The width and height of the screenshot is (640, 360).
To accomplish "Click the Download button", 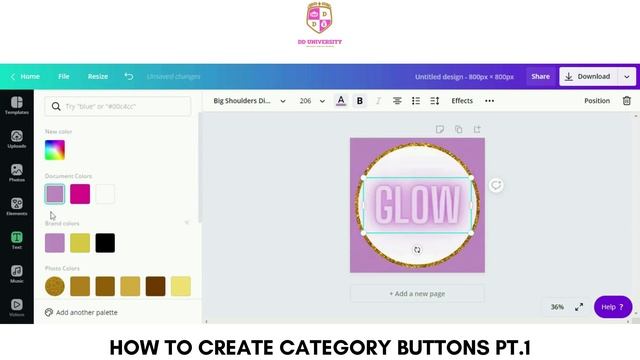I will 588,77.
